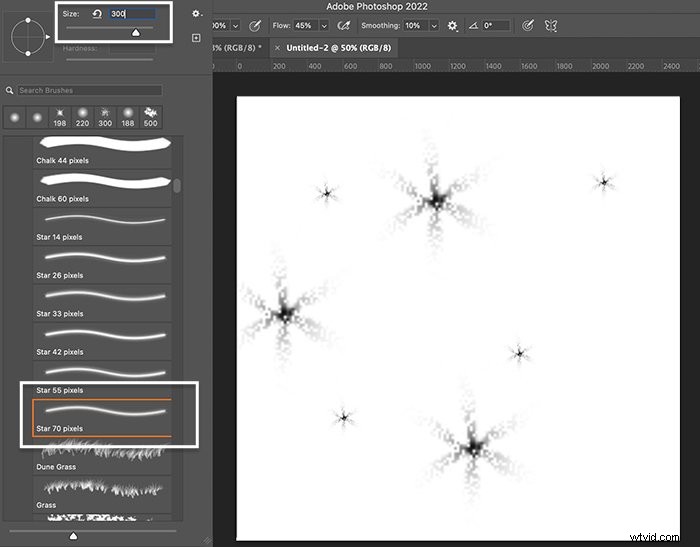Select recent brush labeled 500

click(151, 117)
